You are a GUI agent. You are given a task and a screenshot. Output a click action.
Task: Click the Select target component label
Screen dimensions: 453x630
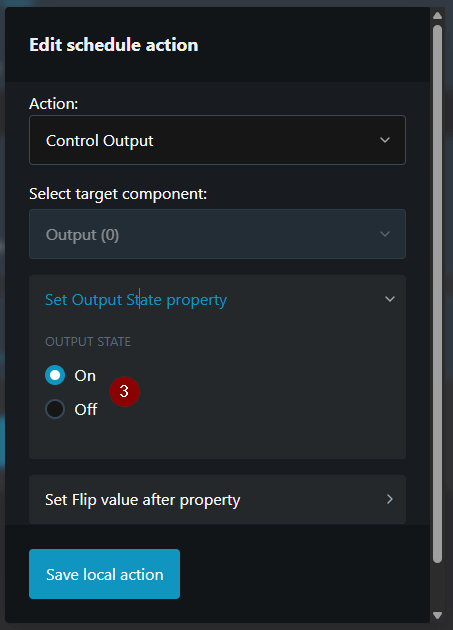(118, 194)
